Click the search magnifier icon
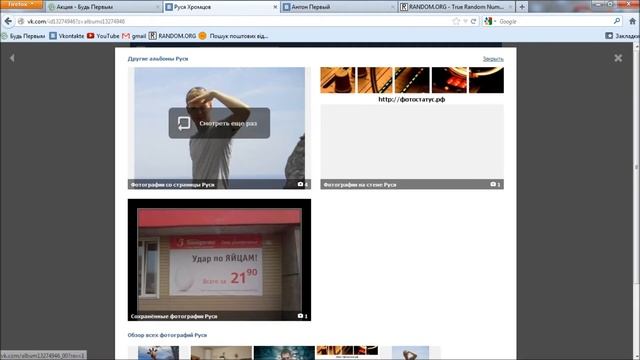This screenshot has width=640, height=360. 617,21
